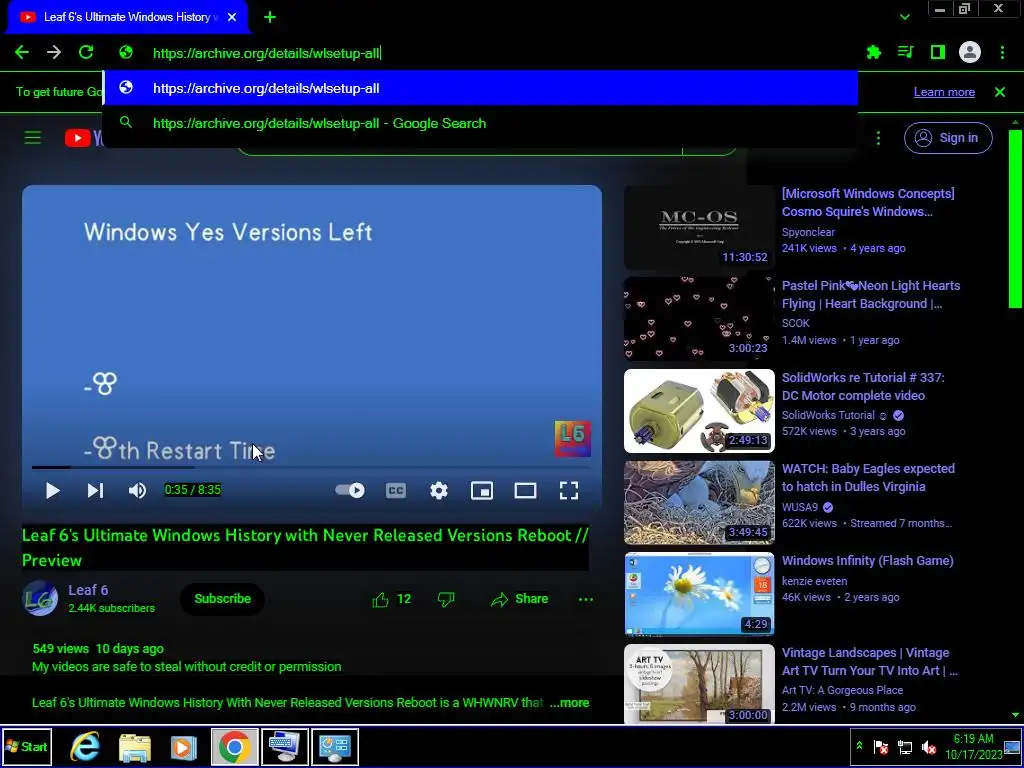The image size is (1024, 768).
Task: Mute the video with the speaker icon
Action: click(x=137, y=490)
